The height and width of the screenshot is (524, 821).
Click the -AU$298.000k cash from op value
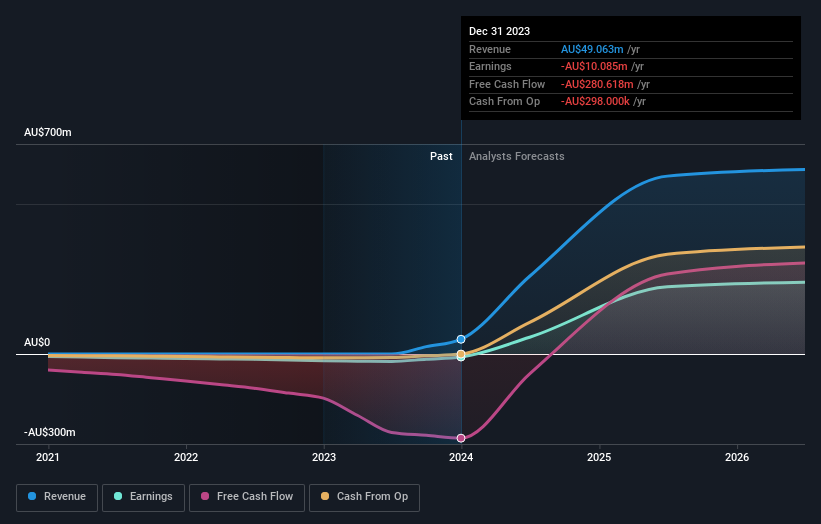(x=595, y=102)
